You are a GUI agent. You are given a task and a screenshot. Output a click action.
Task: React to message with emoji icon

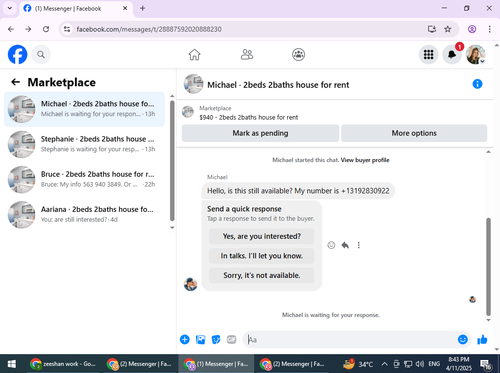point(331,245)
